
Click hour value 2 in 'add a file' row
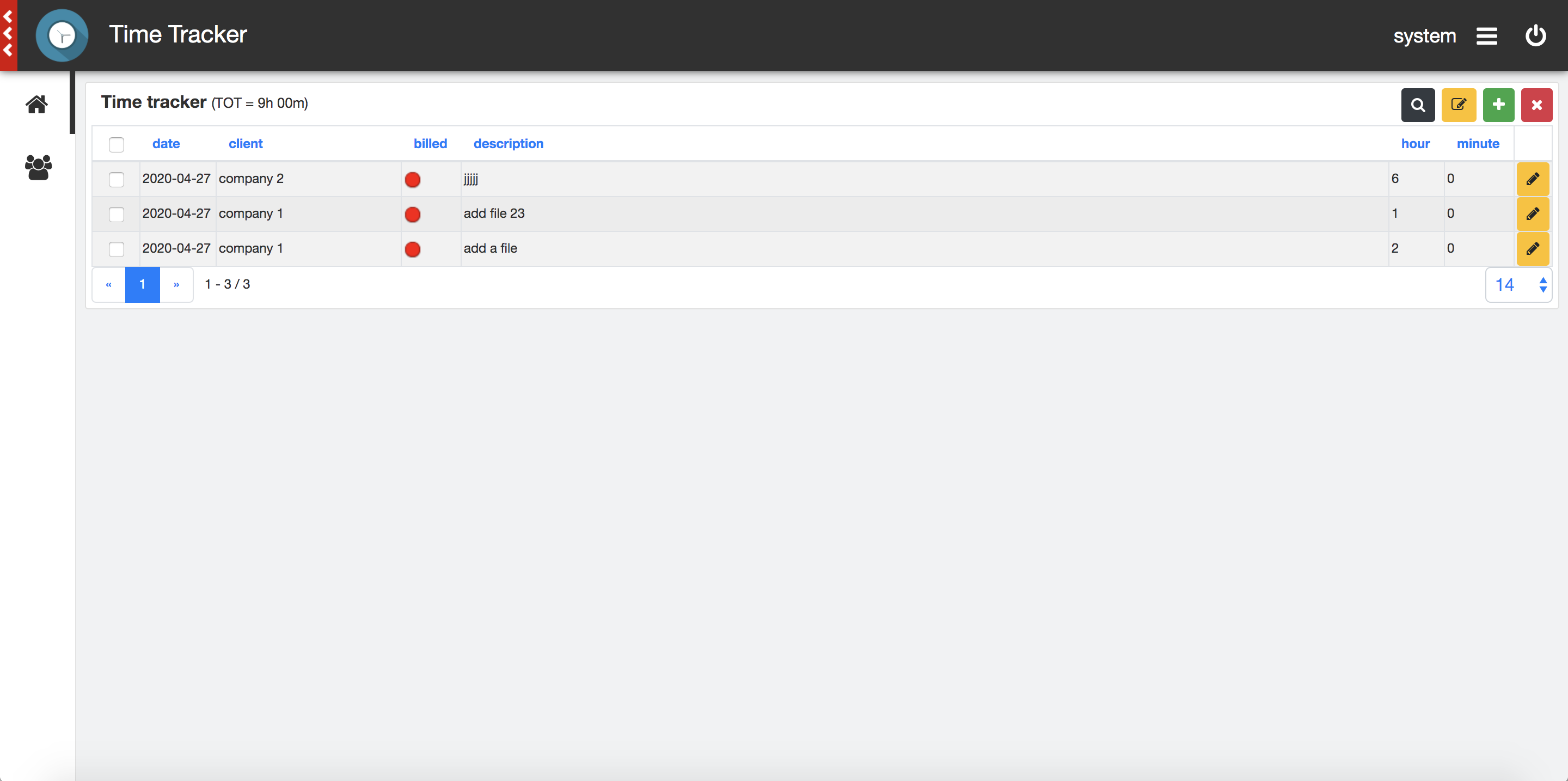[x=1394, y=248]
